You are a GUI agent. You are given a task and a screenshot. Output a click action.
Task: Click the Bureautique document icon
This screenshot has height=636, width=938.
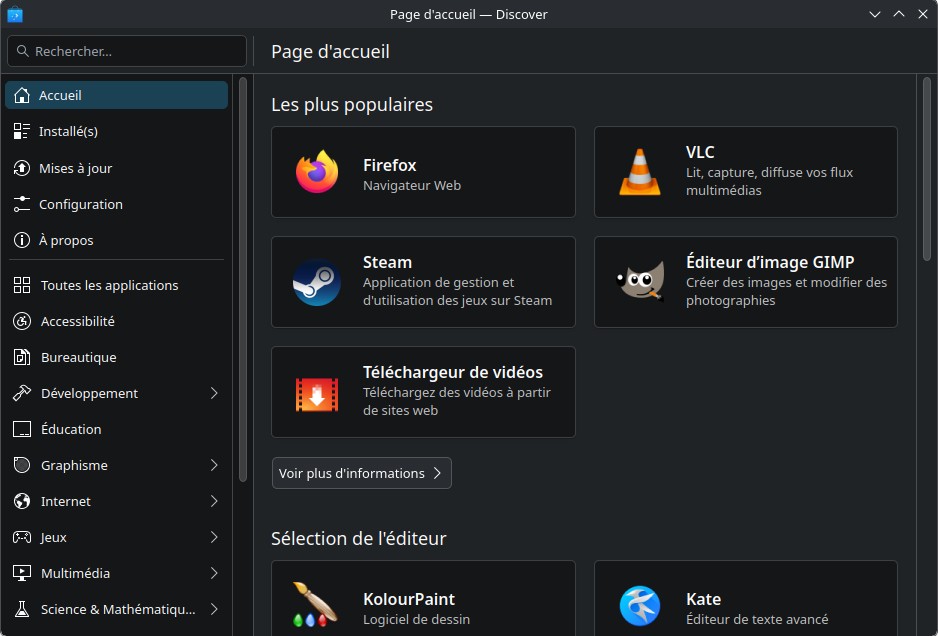(22, 357)
